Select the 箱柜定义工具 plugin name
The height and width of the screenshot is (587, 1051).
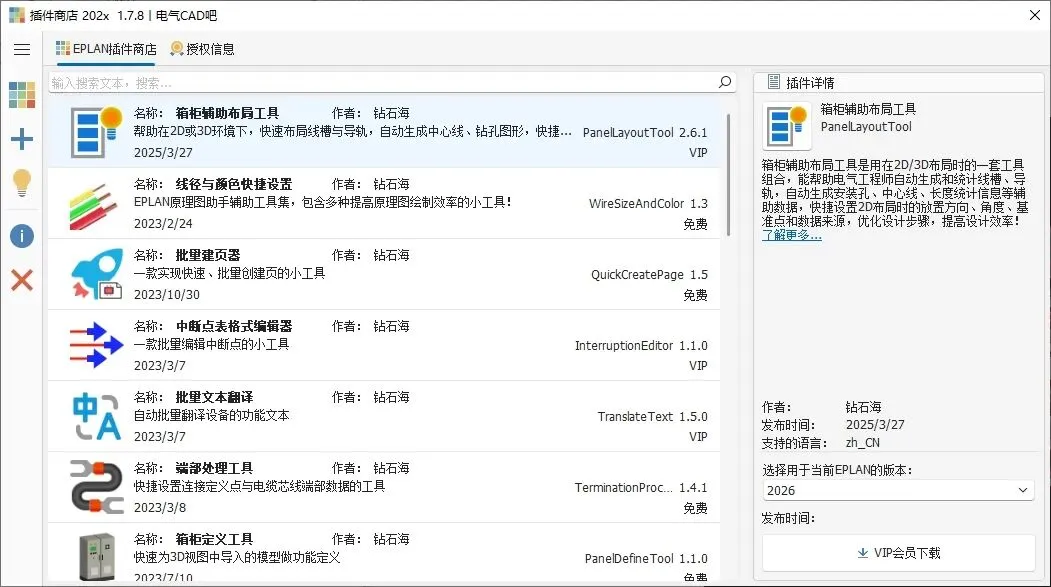pyautogui.click(x=214, y=539)
